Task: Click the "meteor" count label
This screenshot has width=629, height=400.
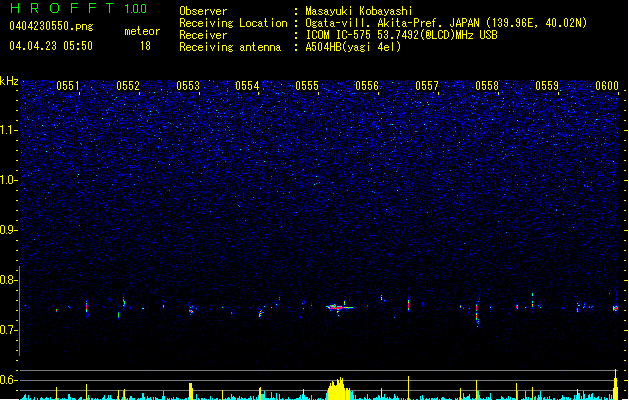Action: [142, 31]
